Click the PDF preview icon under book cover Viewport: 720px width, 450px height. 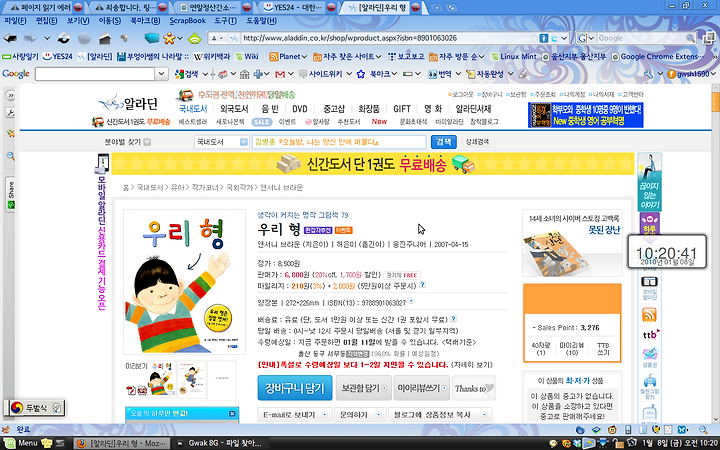point(131,390)
